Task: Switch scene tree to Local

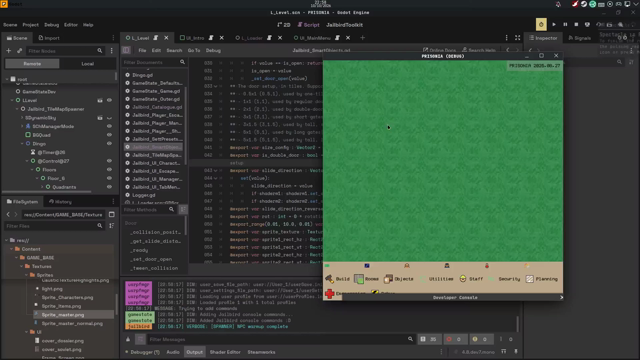Action: (87, 64)
